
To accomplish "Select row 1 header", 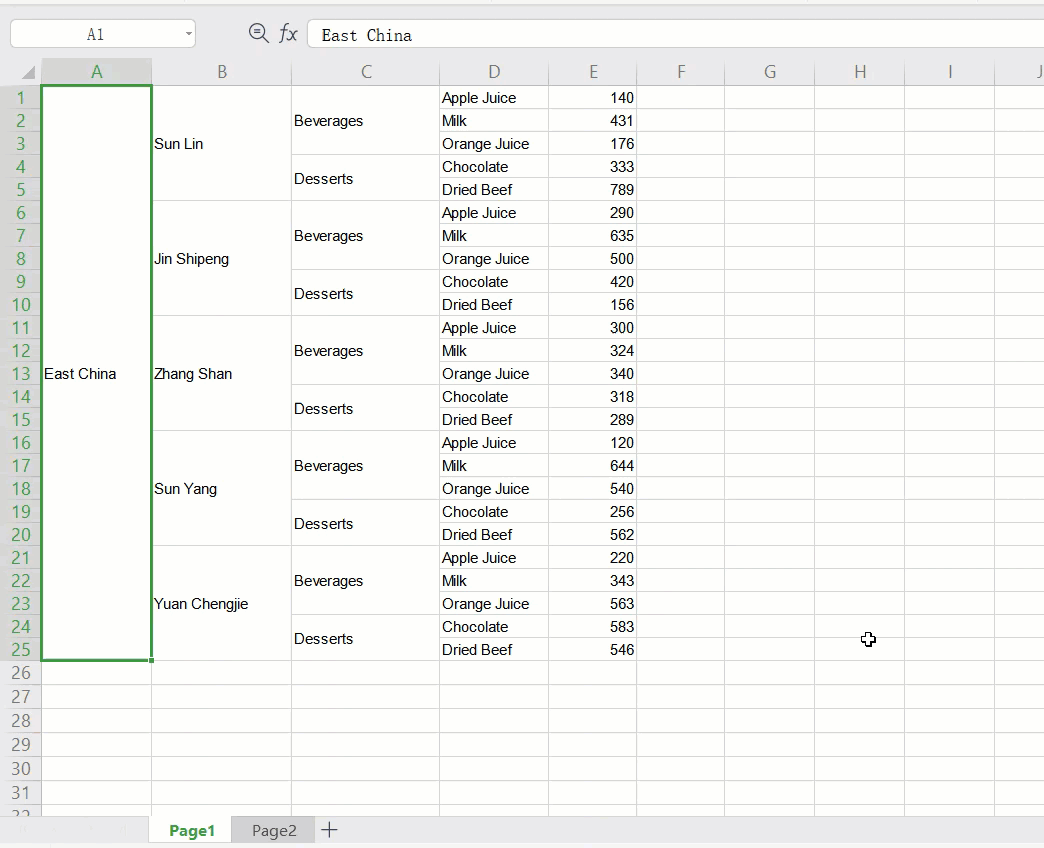I will [21, 98].
